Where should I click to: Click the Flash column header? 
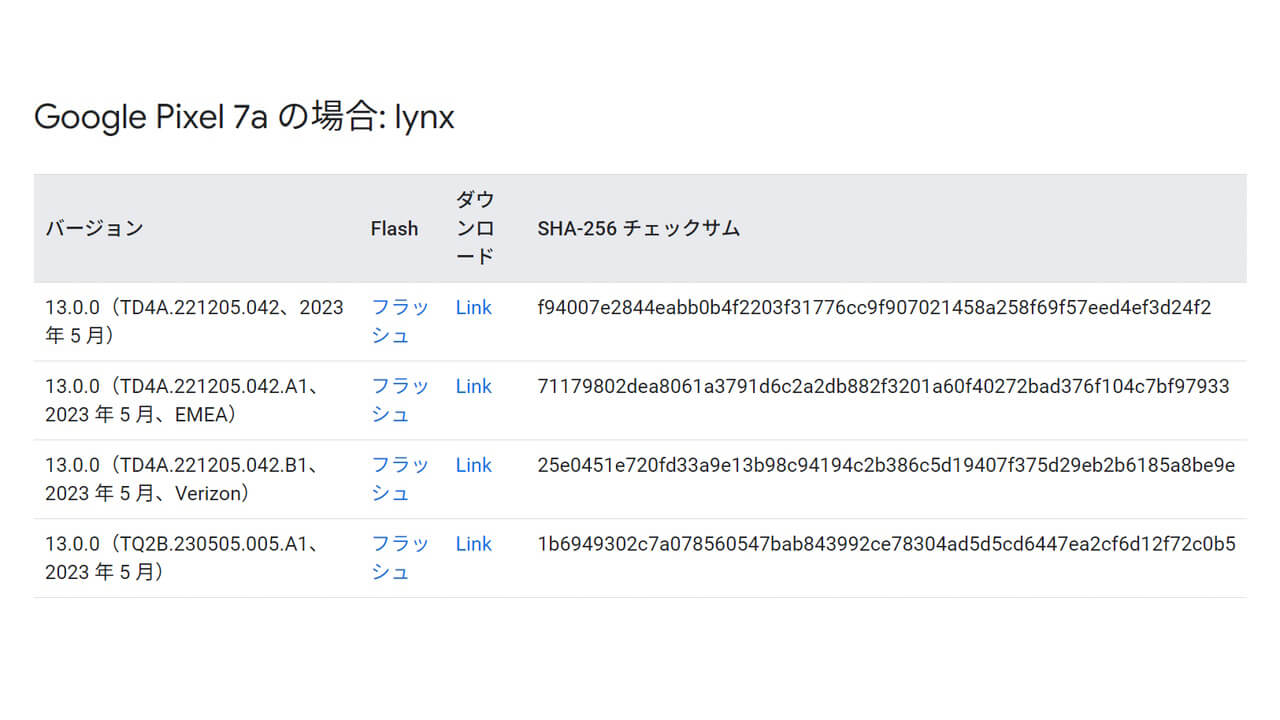394,229
